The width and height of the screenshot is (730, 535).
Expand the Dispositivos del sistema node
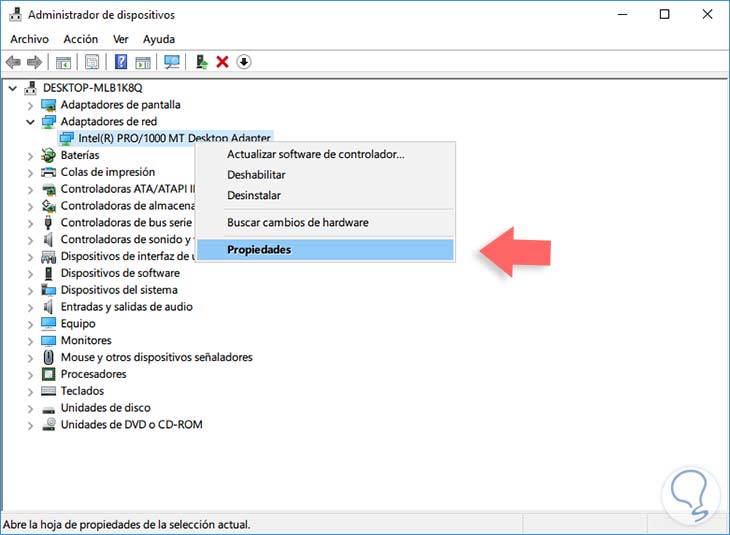click(30, 291)
